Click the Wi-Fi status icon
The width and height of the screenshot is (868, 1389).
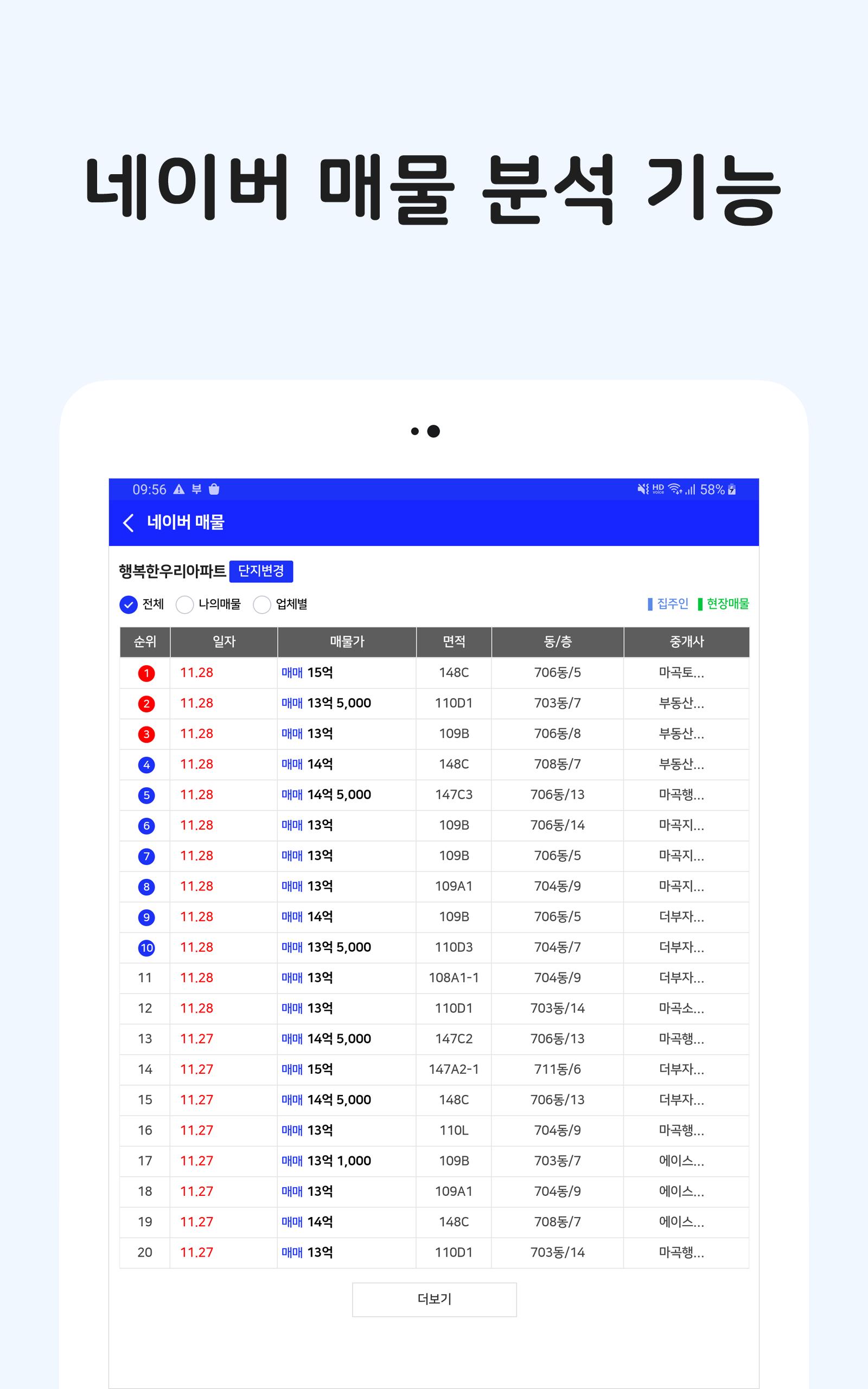(675, 489)
